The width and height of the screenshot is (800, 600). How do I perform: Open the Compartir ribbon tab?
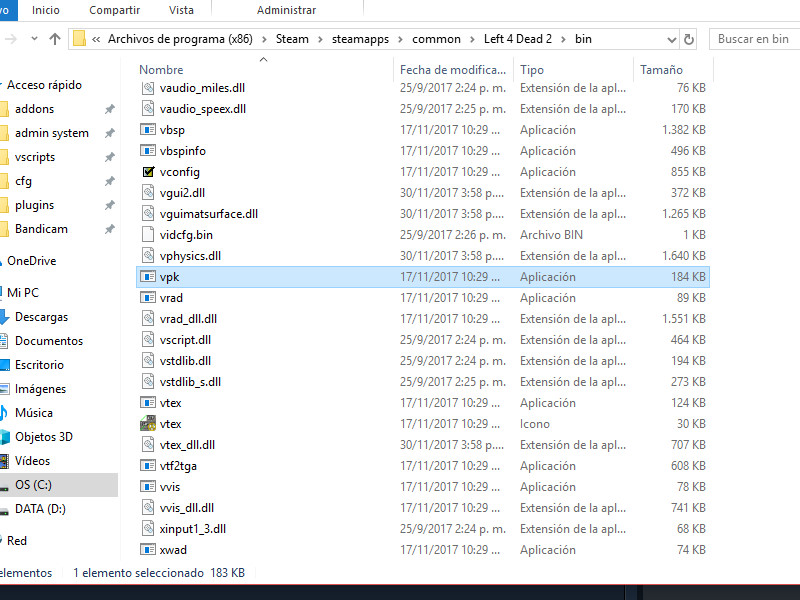point(114,10)
